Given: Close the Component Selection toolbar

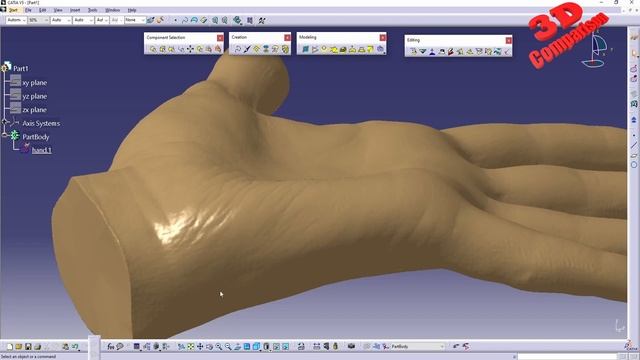Looking at the screenshot, I should pyautogui.click(x=220, y=38).
